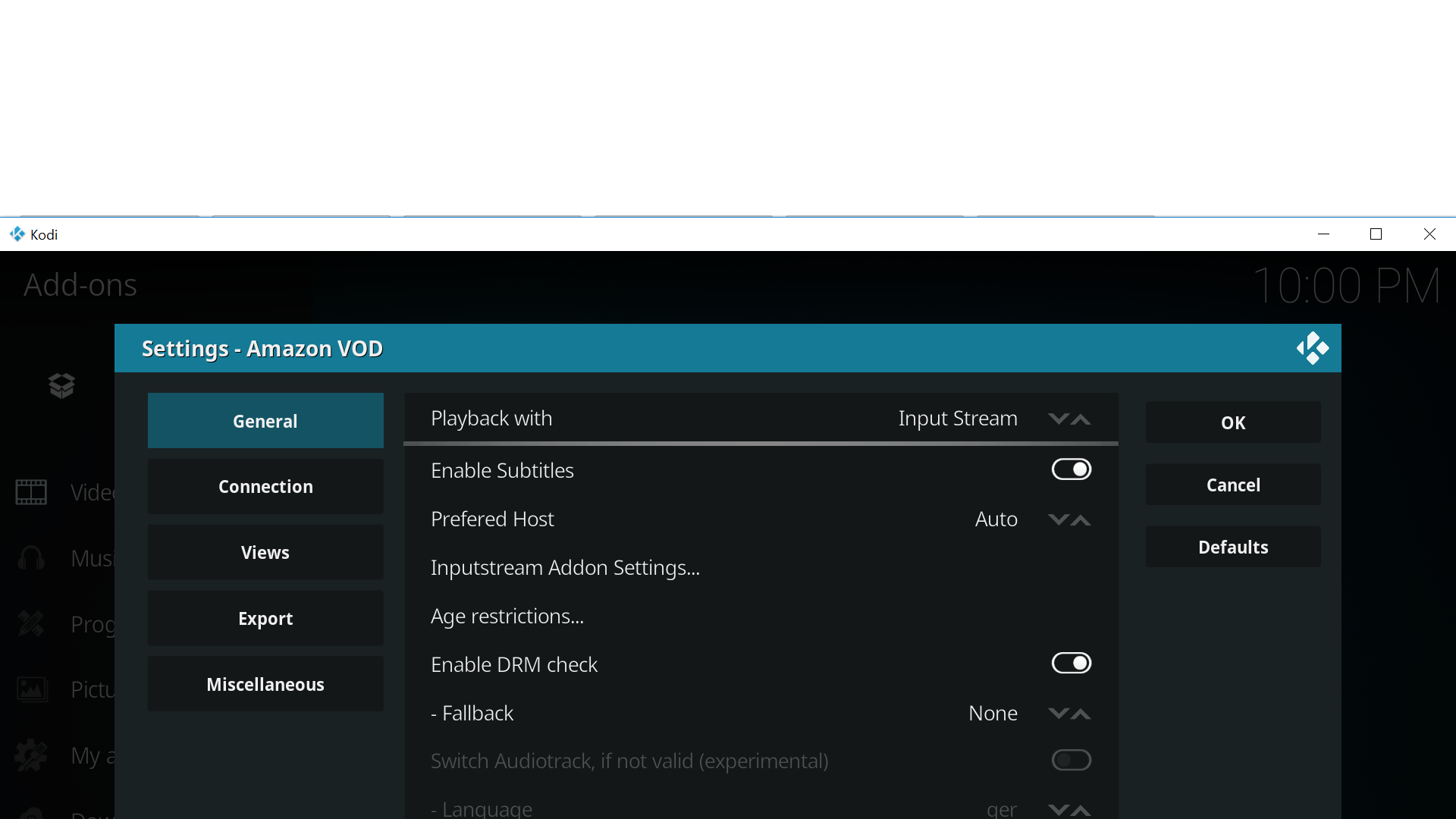This screenshot has width=1456, height=819.
Task: Open Inputstream Addon Settings
Action: [761, 567]
